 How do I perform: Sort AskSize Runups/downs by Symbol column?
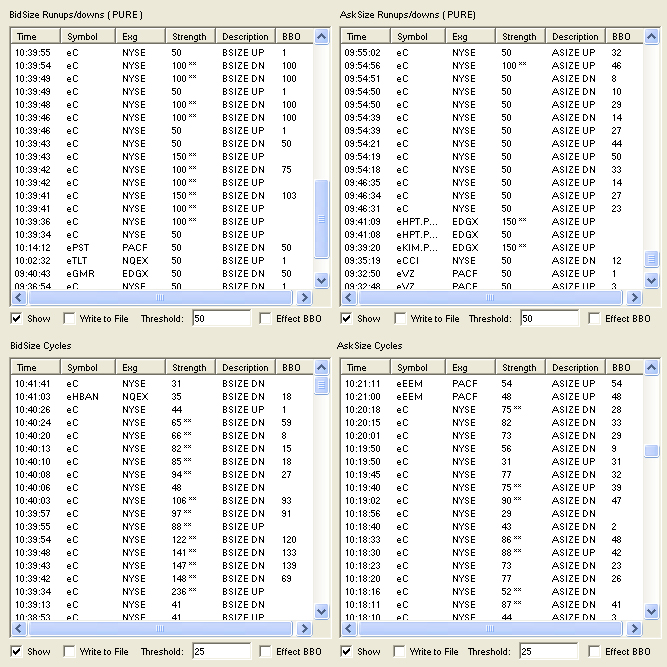418,37
